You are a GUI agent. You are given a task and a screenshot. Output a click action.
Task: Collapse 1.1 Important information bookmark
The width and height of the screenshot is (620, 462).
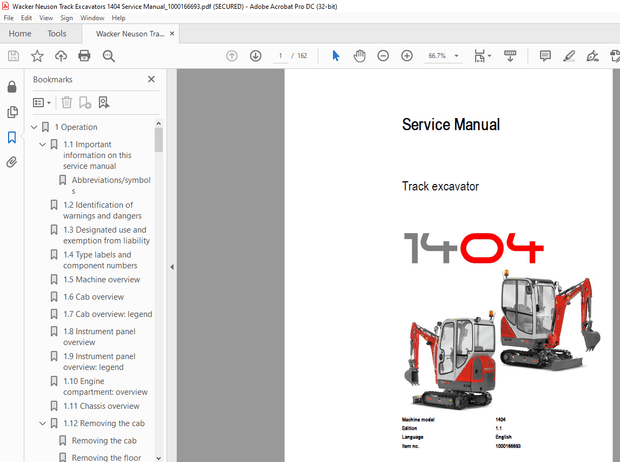(43, 145)
